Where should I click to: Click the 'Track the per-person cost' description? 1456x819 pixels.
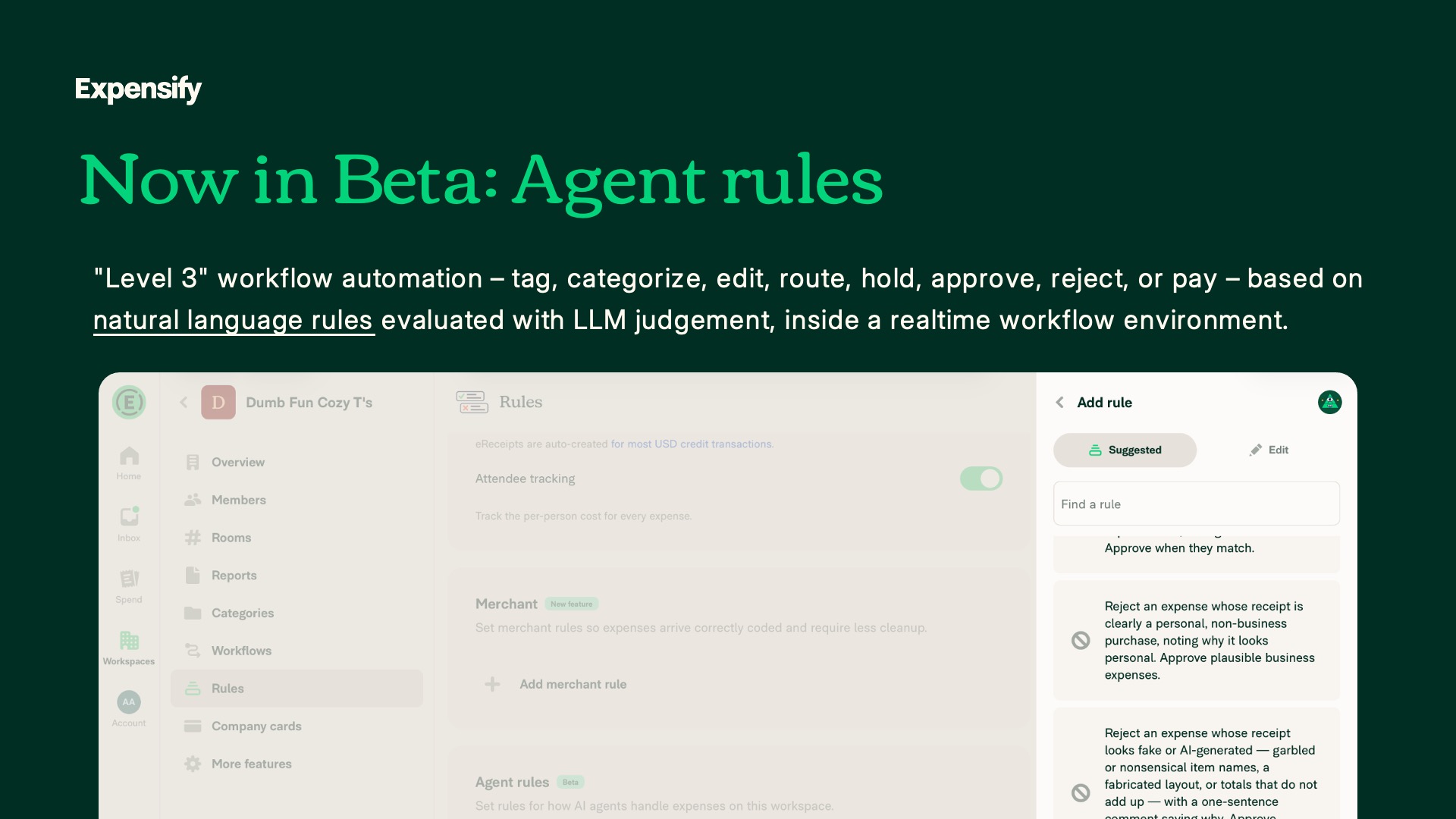(x=583, y=516)
